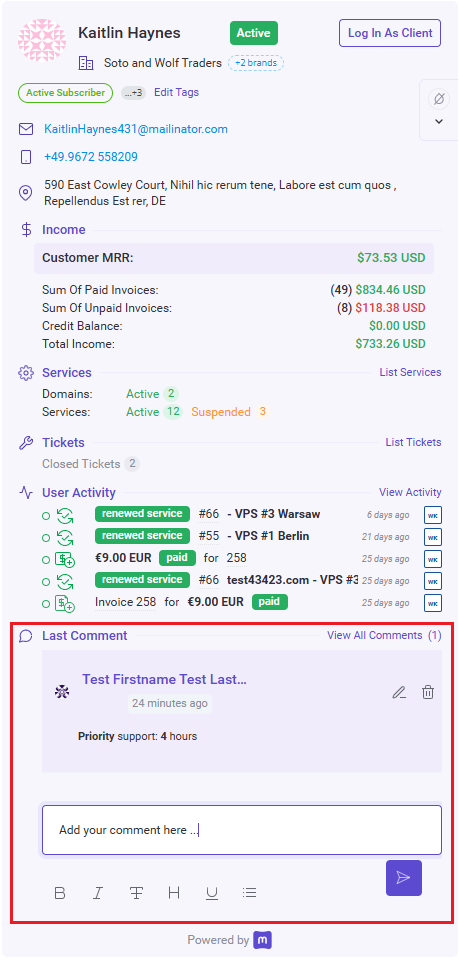Click the User Activity pulse icon

pyautogui.click(x=26, y=492)
